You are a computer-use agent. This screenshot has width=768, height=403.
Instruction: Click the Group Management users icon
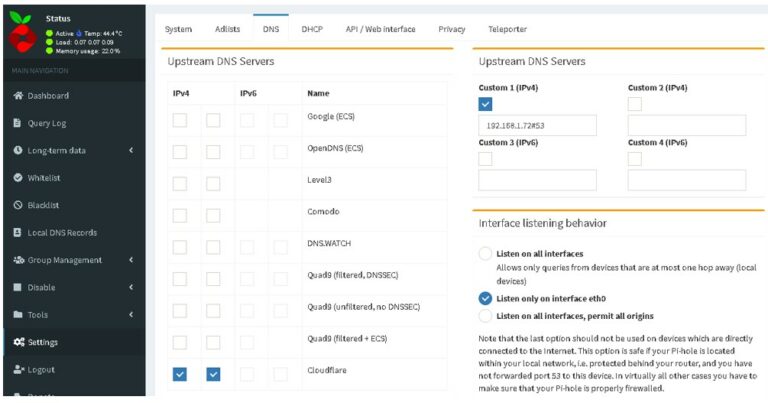17,260
